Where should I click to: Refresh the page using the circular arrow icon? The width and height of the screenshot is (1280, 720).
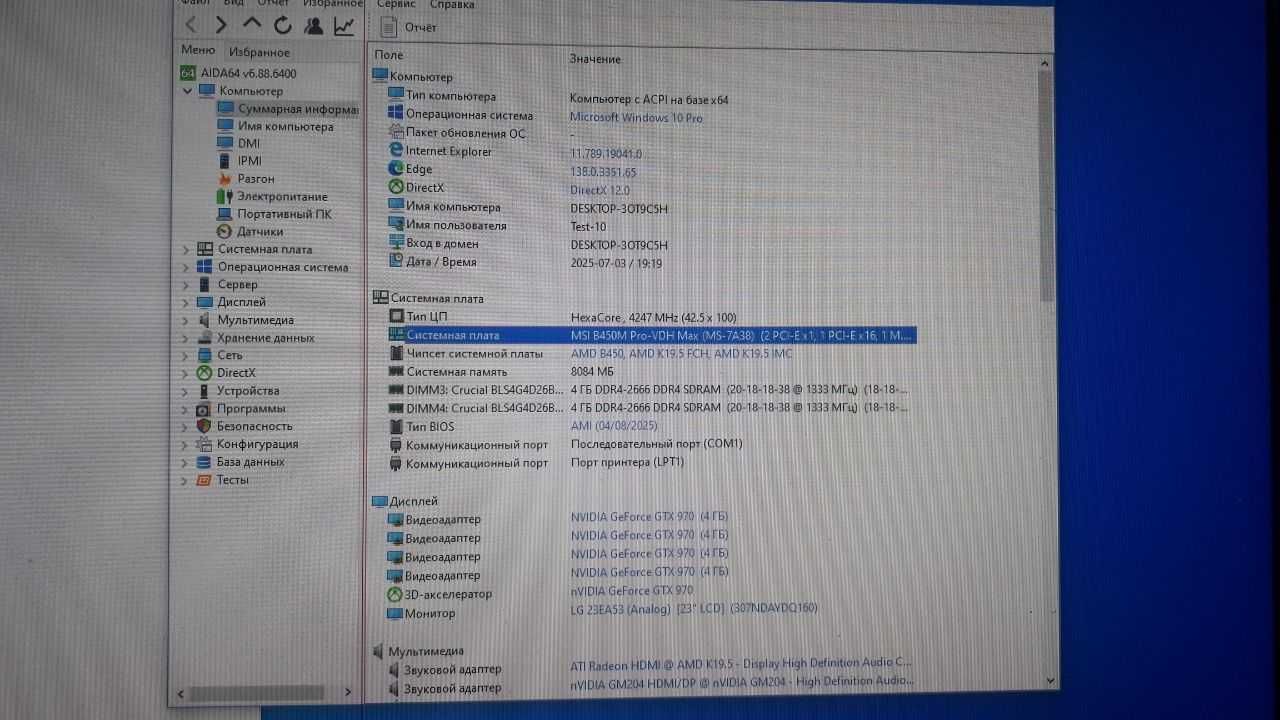click(283, 26)
